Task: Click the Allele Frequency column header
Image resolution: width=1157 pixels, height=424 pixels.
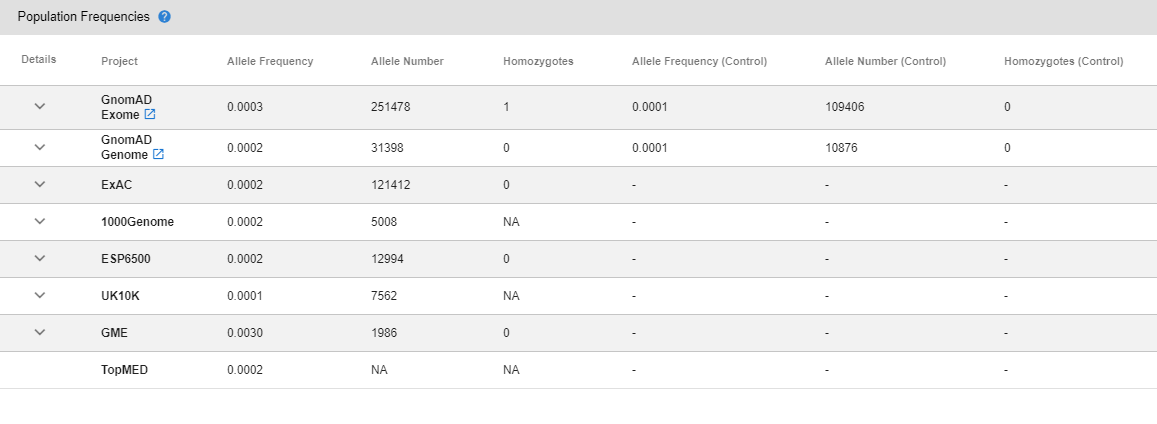Action: (270, 61)
